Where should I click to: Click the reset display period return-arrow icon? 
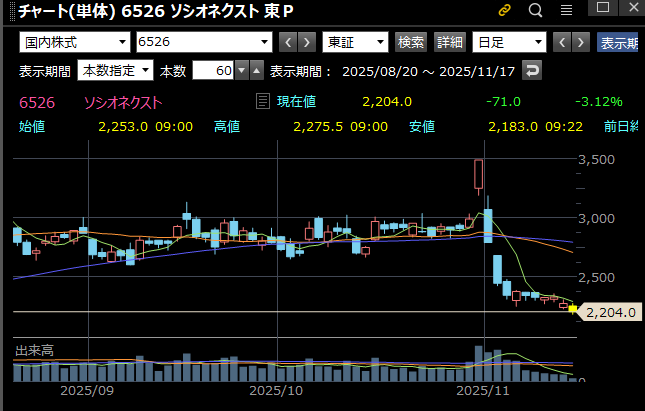(x=532, y=71)
